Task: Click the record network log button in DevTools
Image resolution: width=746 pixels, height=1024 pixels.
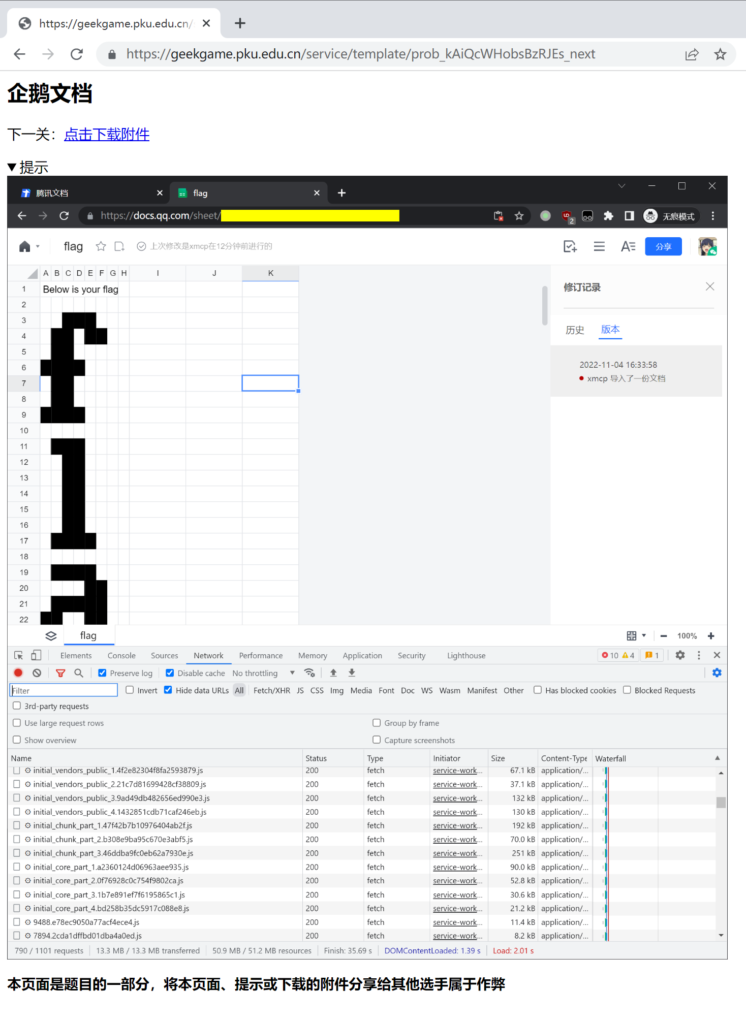Action: click(x=18, y=673)
